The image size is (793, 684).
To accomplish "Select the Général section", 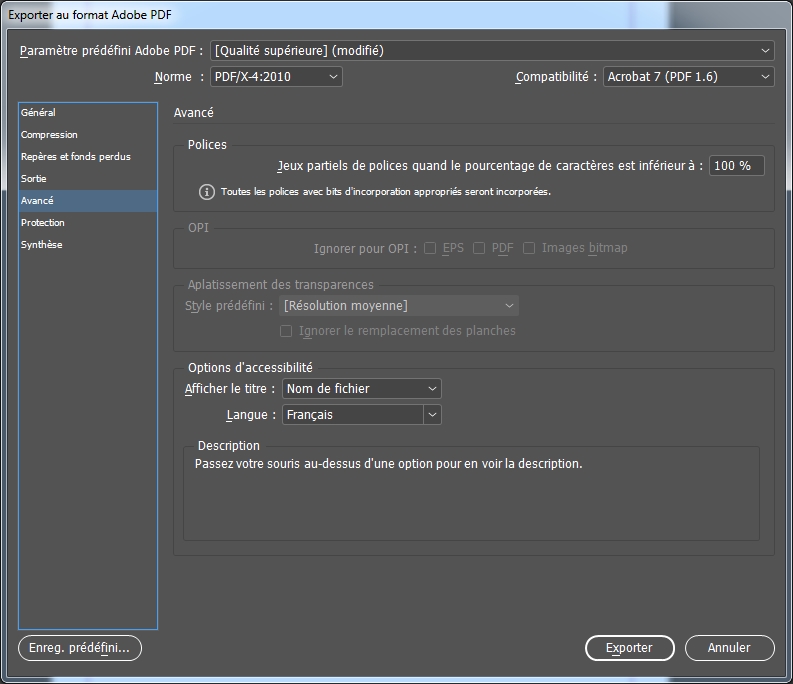I will point(88,113).
